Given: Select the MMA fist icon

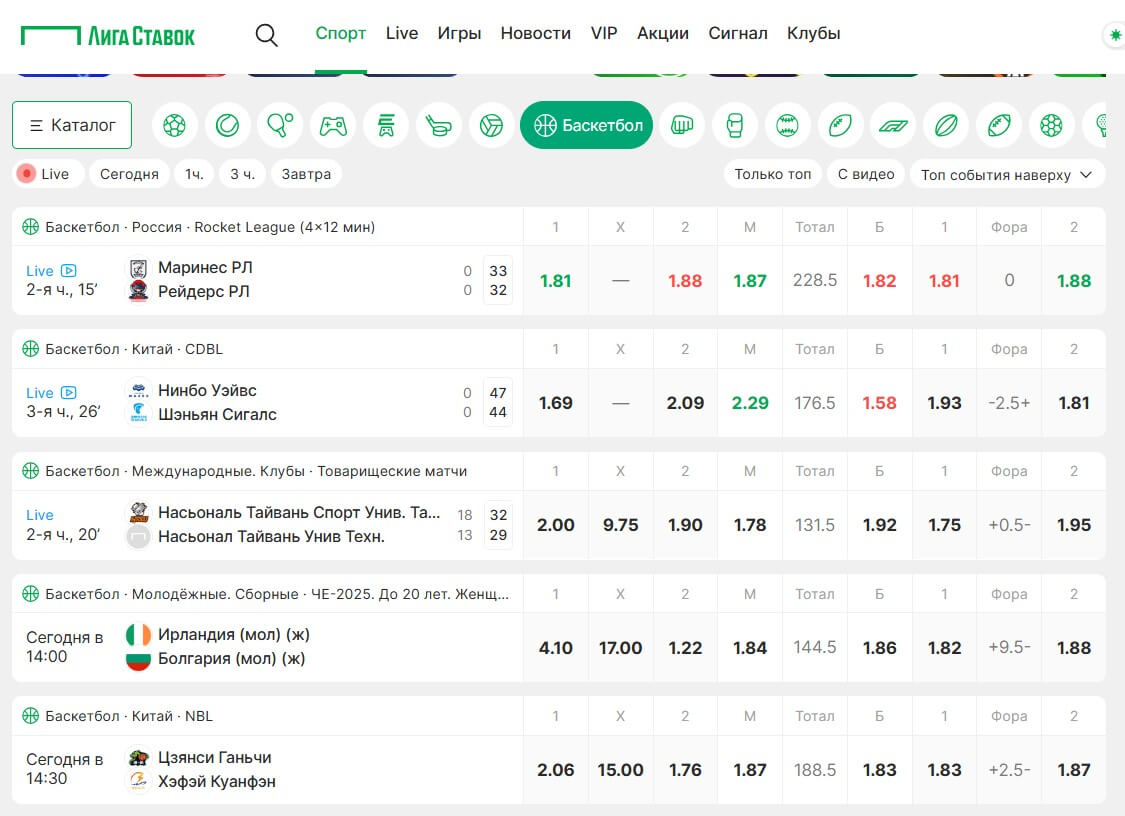Looking at the screenshot, I should [x=682, y=126].
